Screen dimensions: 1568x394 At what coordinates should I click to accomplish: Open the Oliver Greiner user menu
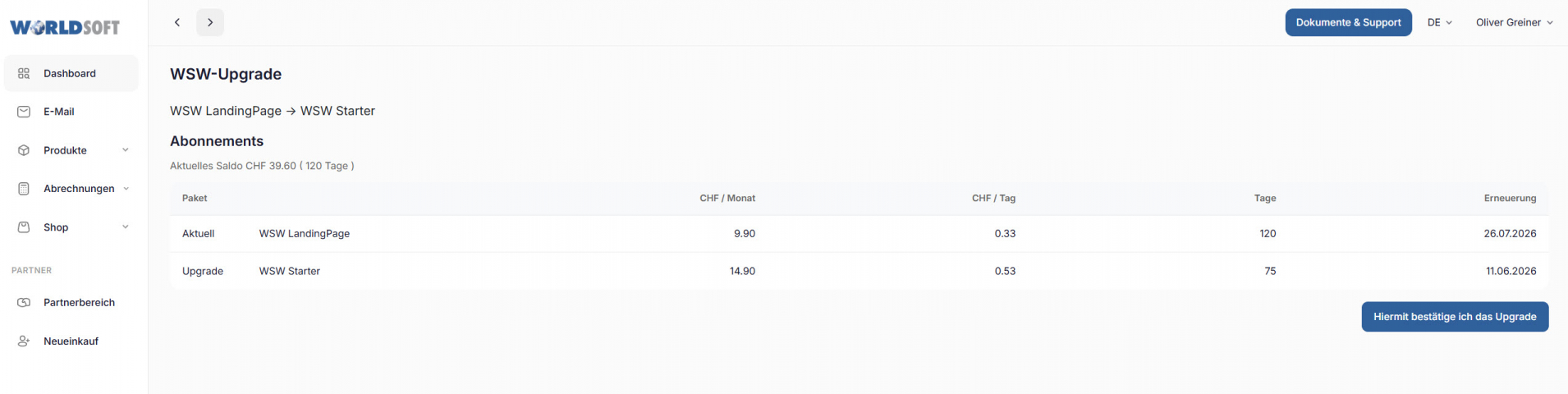pos(1514,23)
